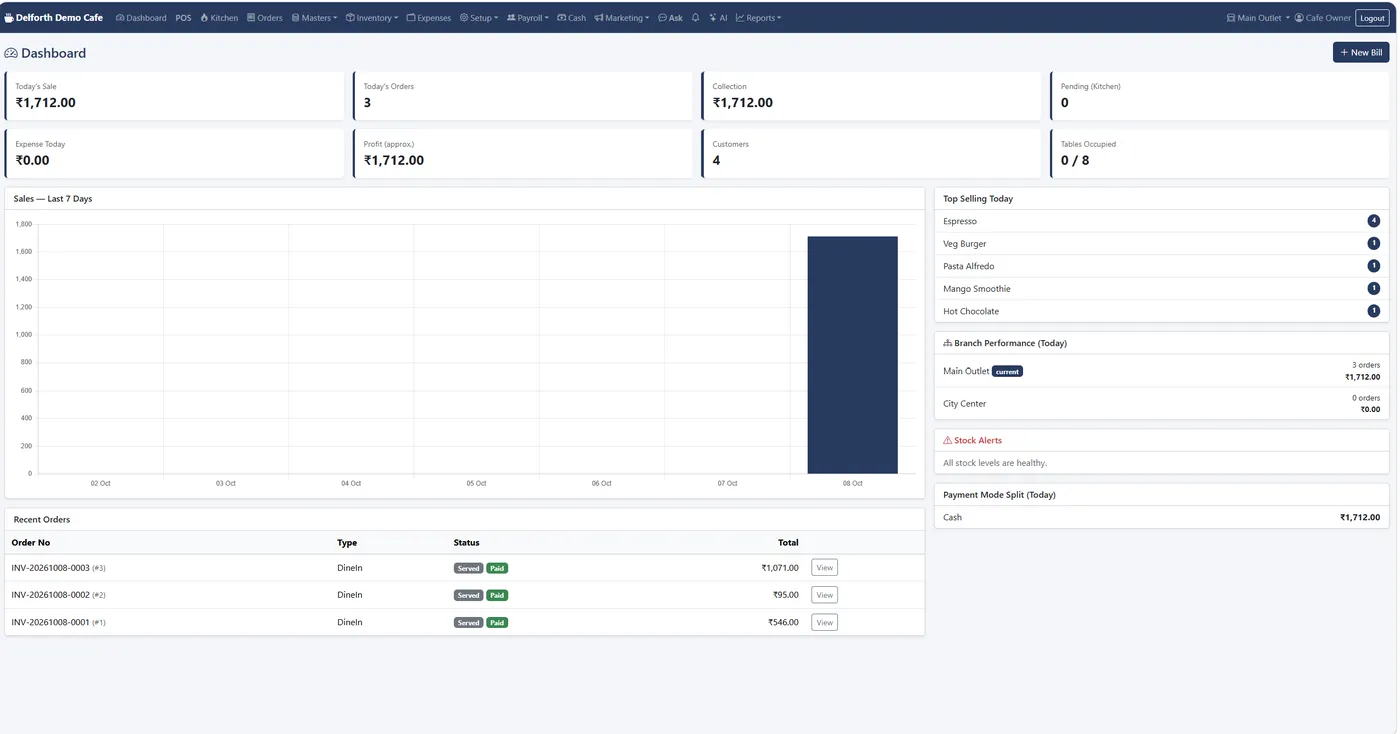
Task: Click the Paid badge on order INV-20261008-0001
Action: 497,622
